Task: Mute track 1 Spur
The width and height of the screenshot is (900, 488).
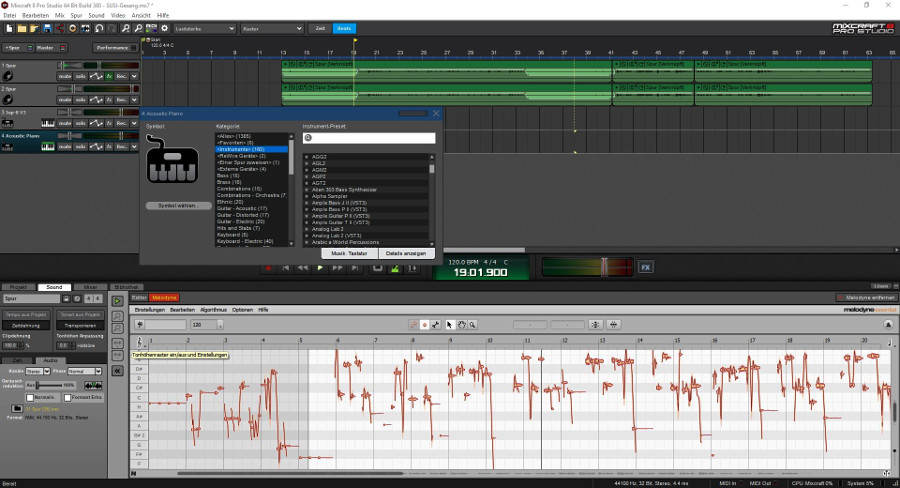Action: [65, 76]
